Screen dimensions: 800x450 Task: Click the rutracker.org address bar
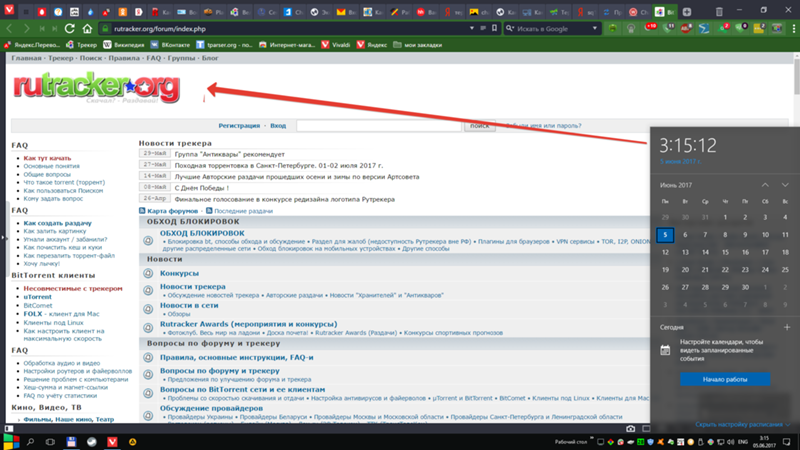point(286,29)
